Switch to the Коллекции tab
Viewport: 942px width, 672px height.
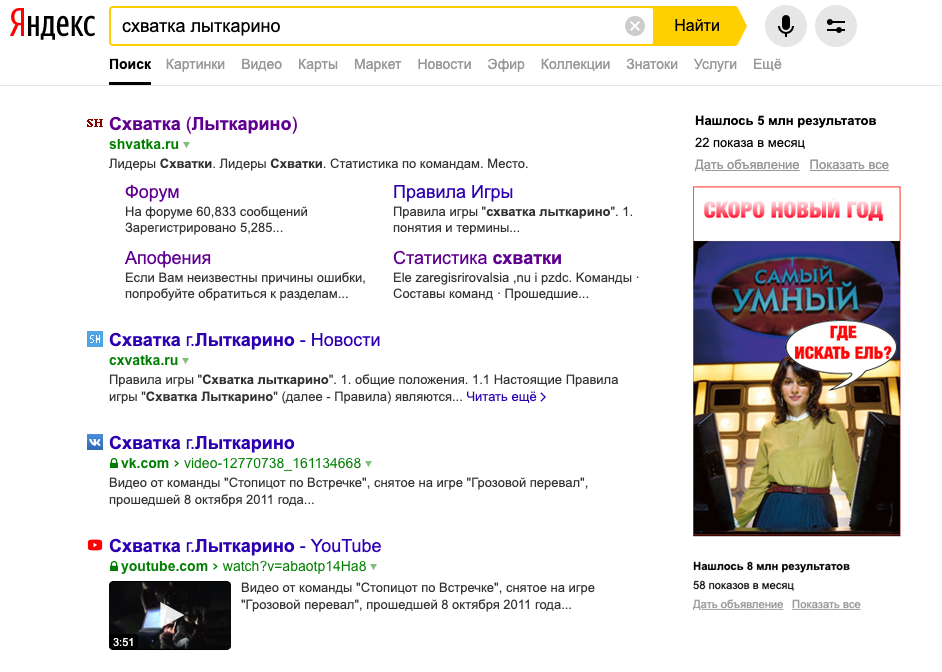coord(575,64)
